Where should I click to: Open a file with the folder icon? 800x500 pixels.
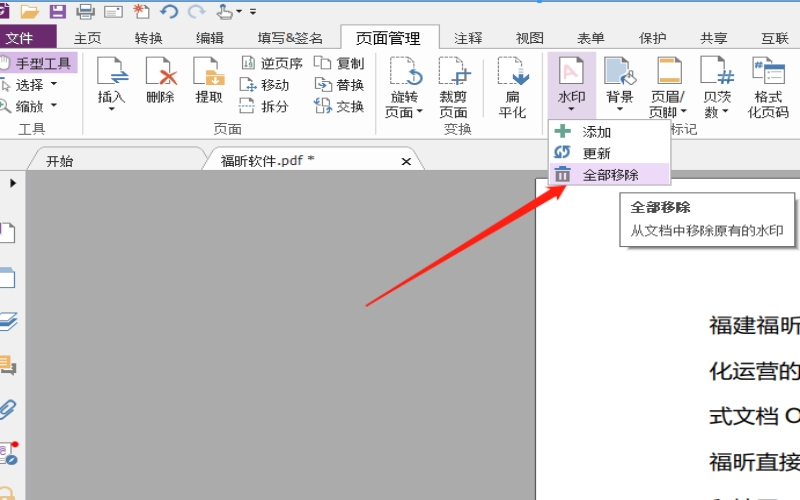[30, 11]
